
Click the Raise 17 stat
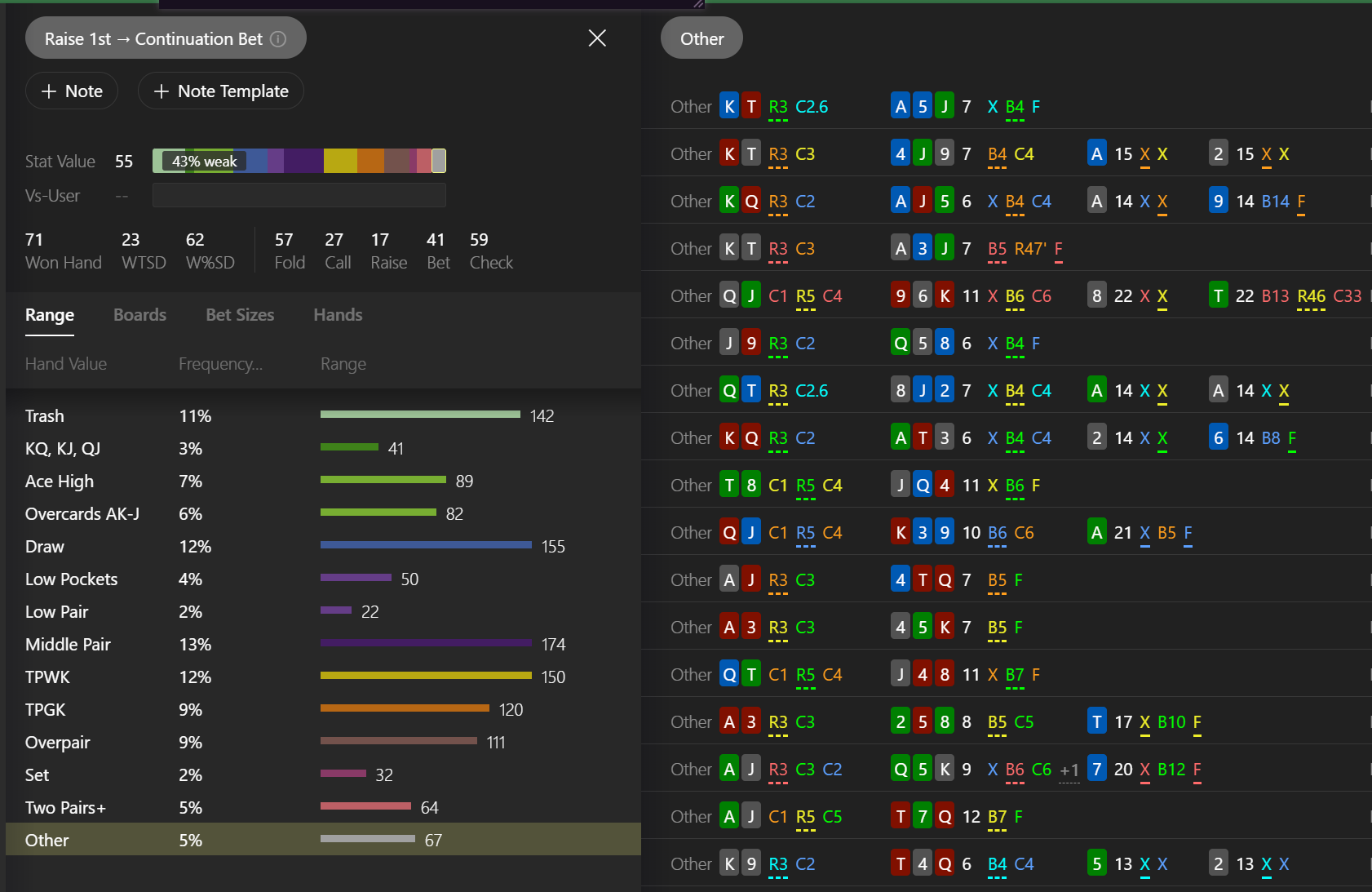click(x=389, y=251)
